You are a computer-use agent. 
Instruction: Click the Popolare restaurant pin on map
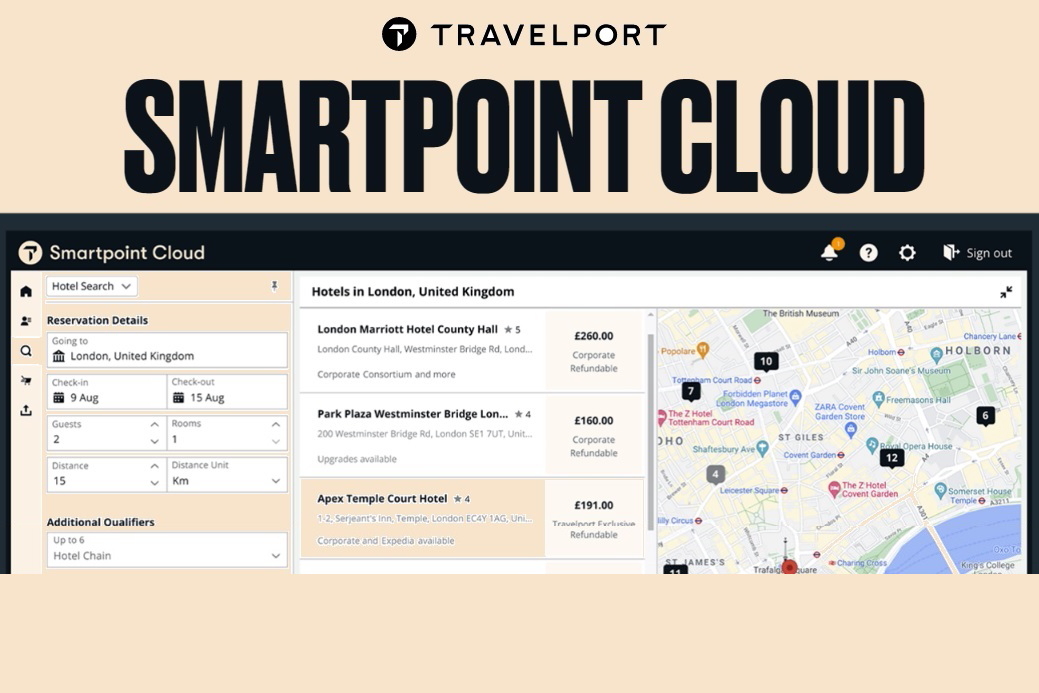coord(703,349)
